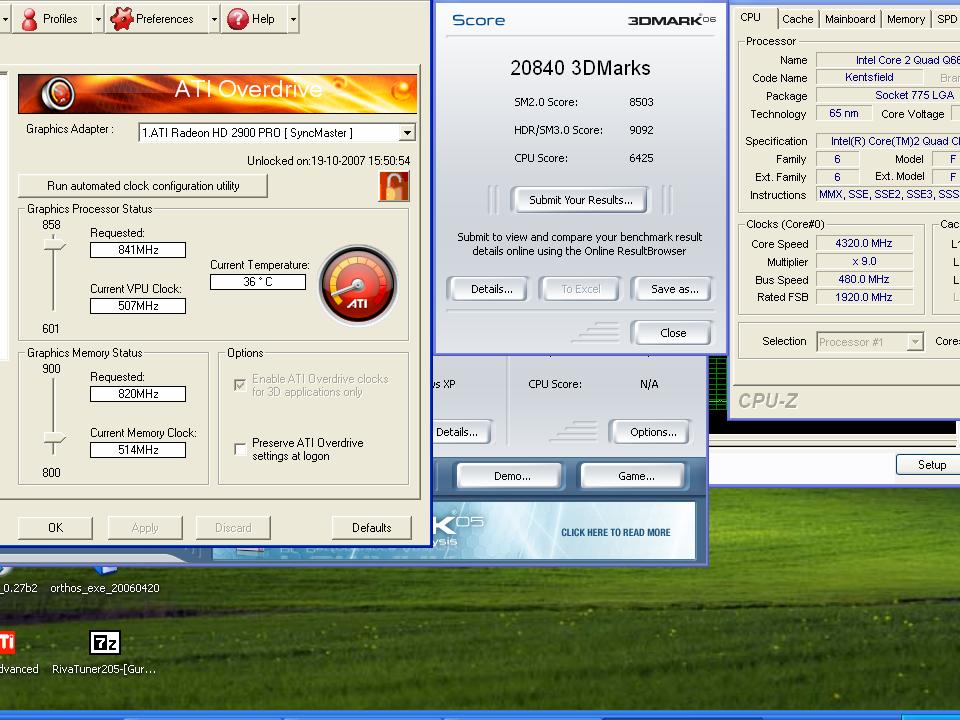Click the ATI Overdrive banner dial icon
Image resolution: width=960 pixels, height=720 pixels.
58,94
